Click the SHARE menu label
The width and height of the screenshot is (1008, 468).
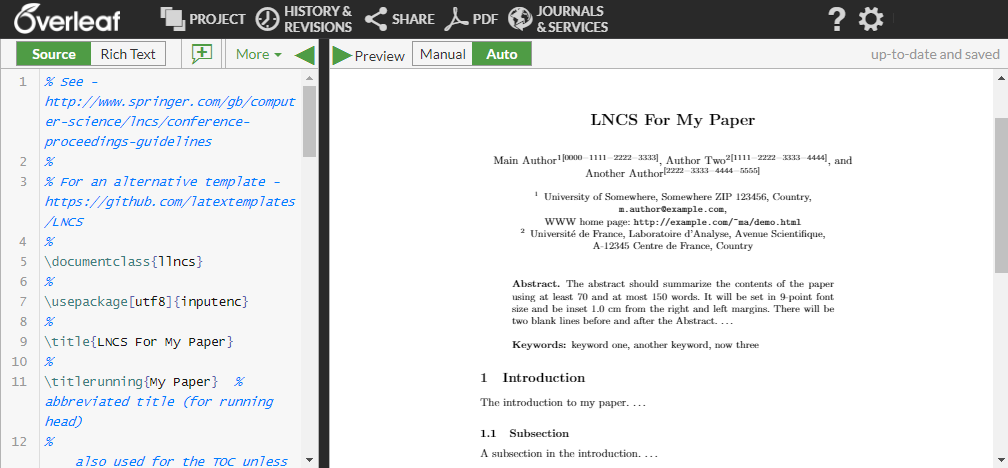[413, 19]
